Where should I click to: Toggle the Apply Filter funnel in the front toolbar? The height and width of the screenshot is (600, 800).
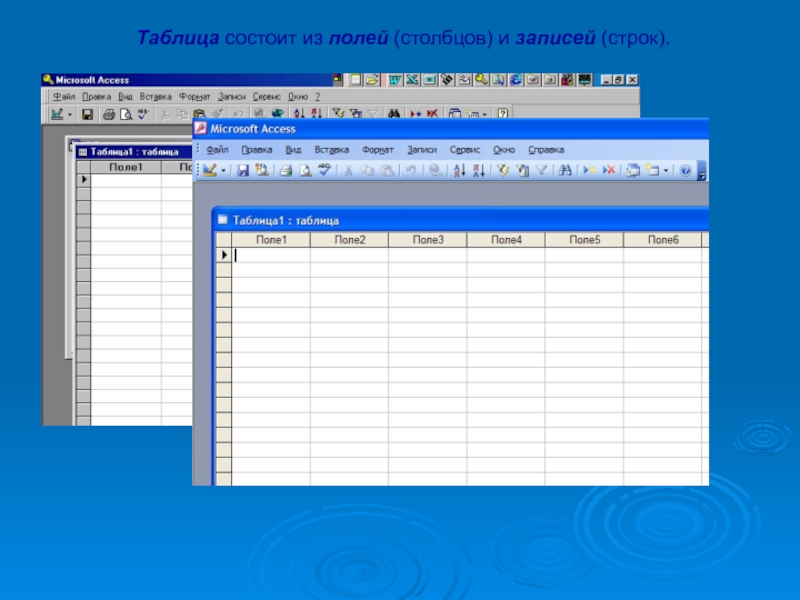[x=541, y=170]
